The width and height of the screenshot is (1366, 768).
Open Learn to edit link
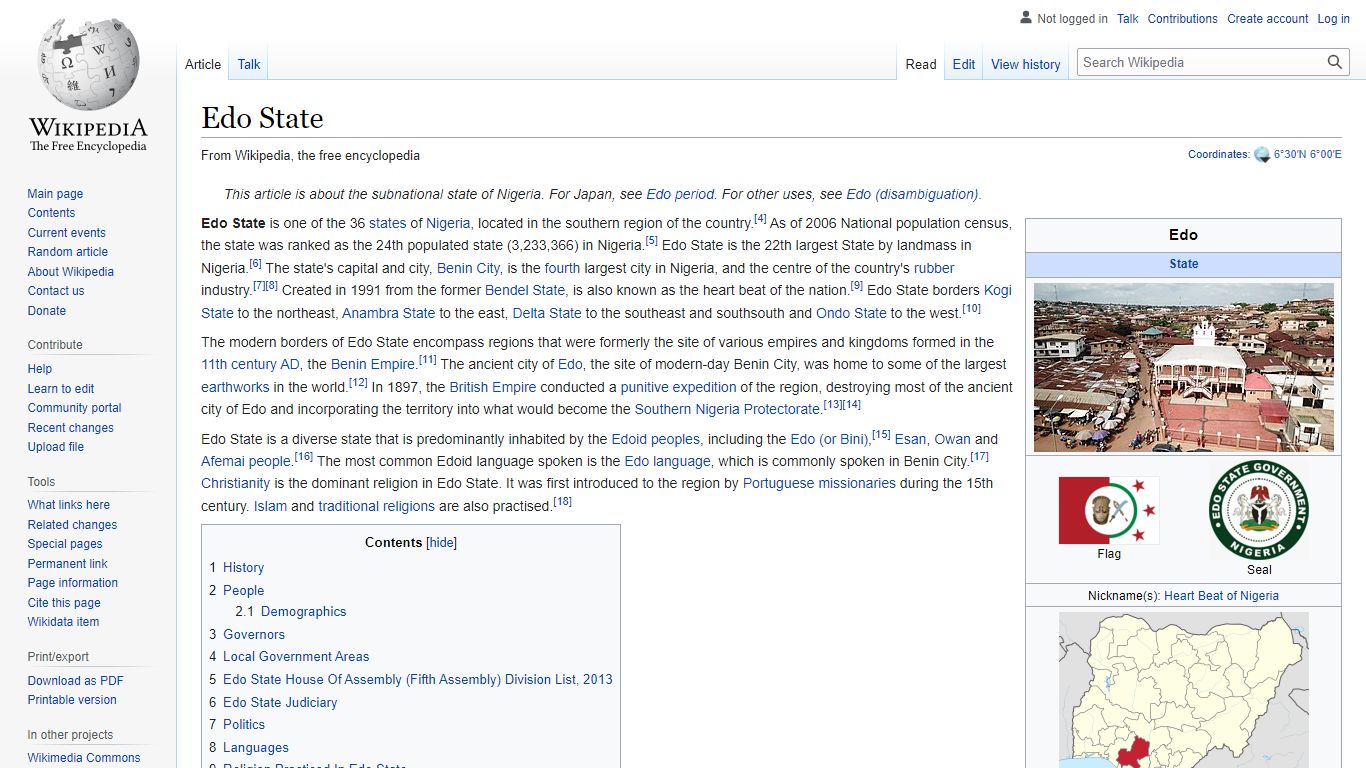tap(61, 389)
